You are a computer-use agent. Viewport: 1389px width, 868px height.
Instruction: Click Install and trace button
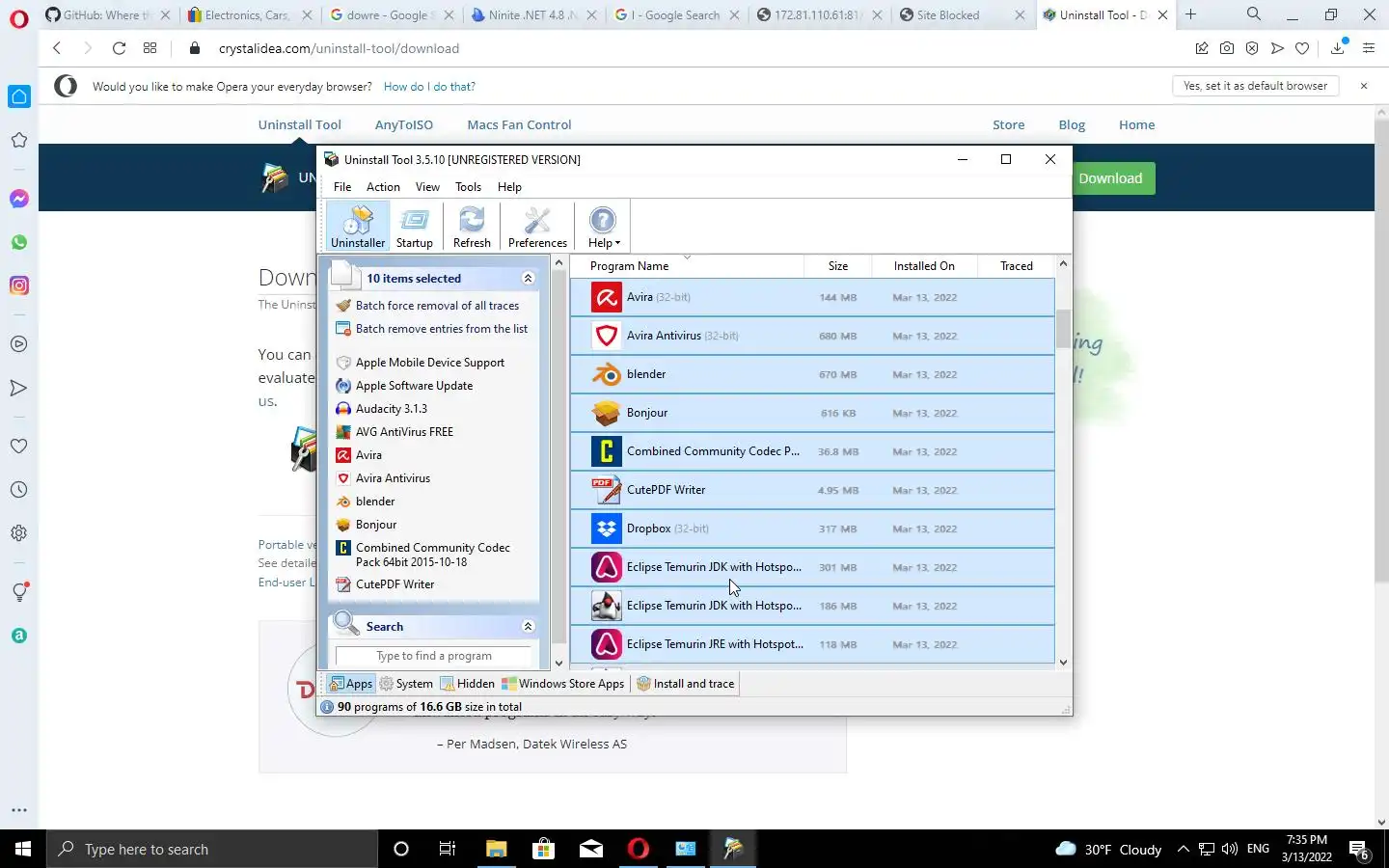click(686, 684)
